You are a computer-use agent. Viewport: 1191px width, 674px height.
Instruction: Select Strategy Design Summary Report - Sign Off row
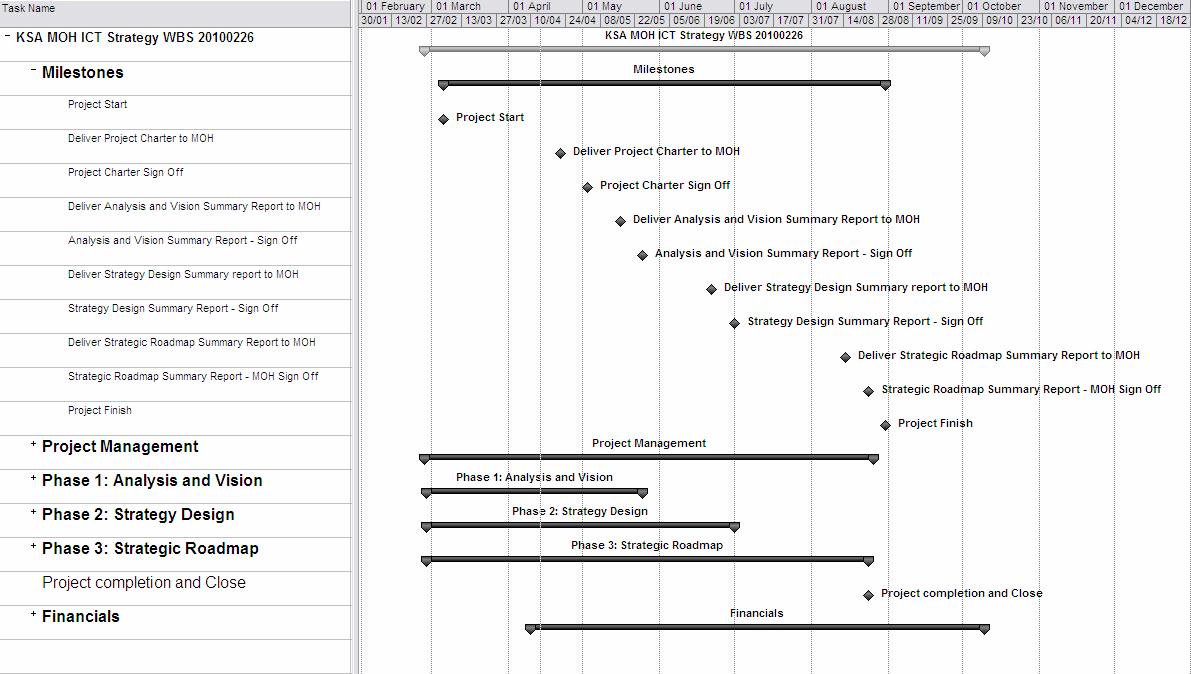(x=175, y=317)
